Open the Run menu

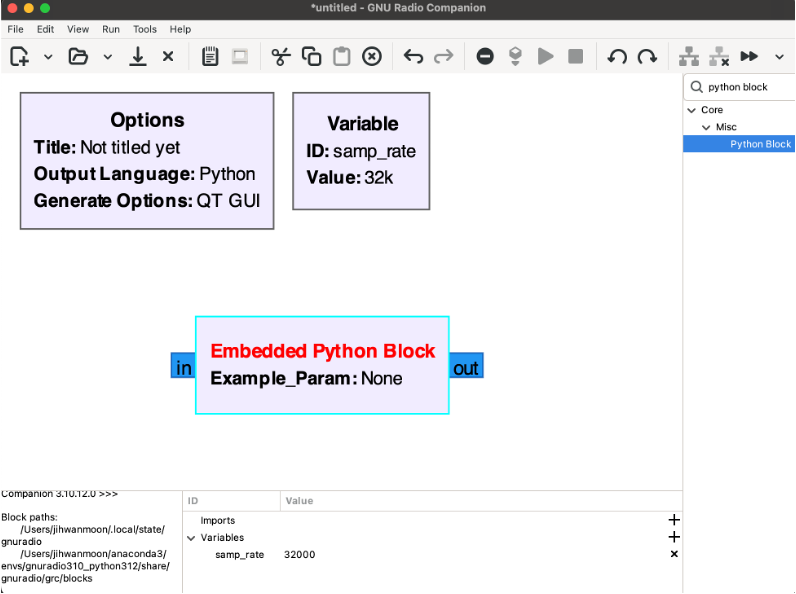click(111, 29)
